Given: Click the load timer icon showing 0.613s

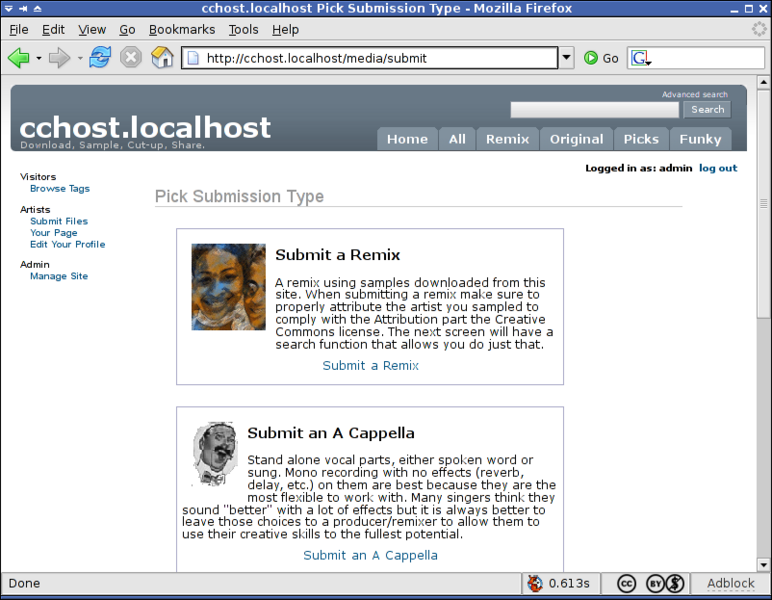Looking at the screenshot, I should 535,584.
